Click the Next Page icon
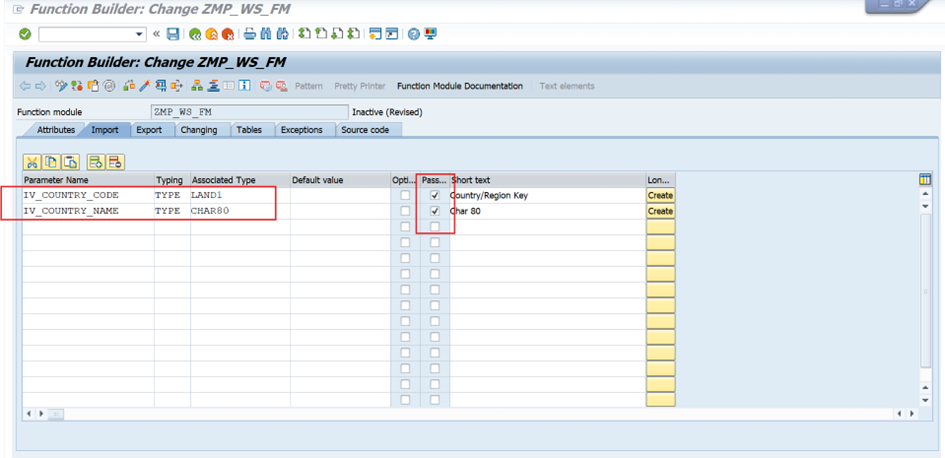Image resolution: width=945 pixels, height=458 pixels. click(x=338, y=34)
